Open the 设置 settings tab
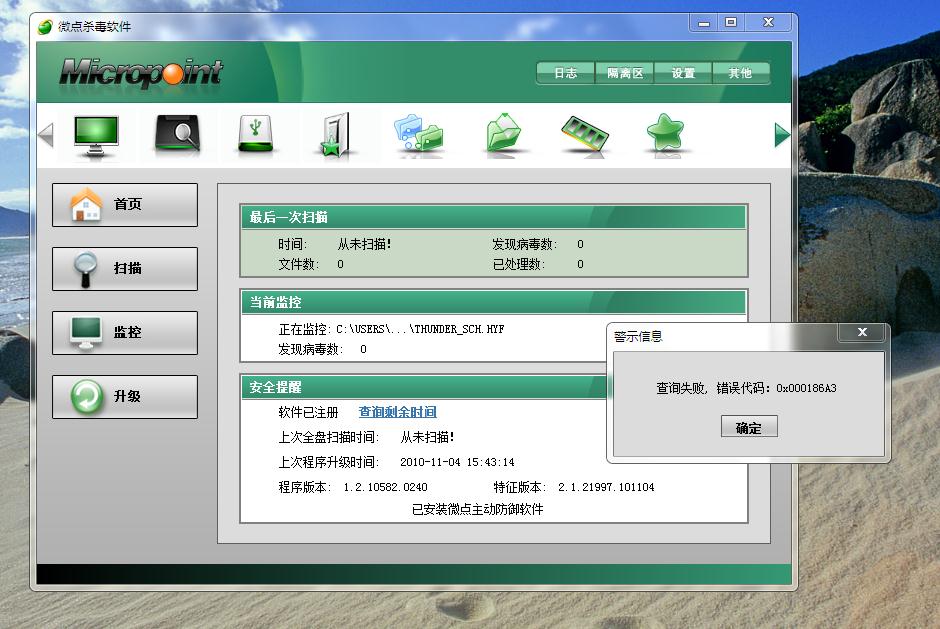Viewport: 940px width, 629px height. pyautogui.click(x=683, y=73)
